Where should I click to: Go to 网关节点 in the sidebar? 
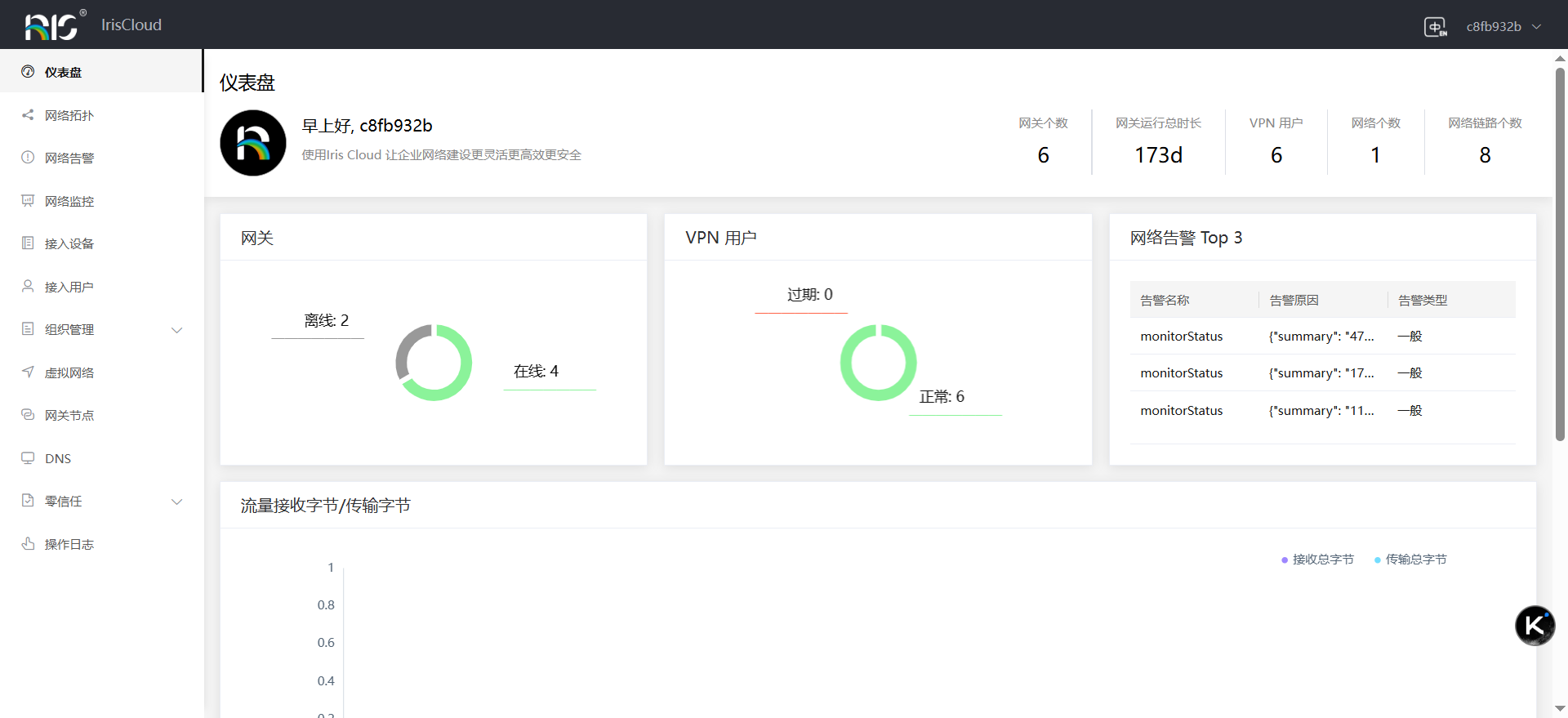69,416
